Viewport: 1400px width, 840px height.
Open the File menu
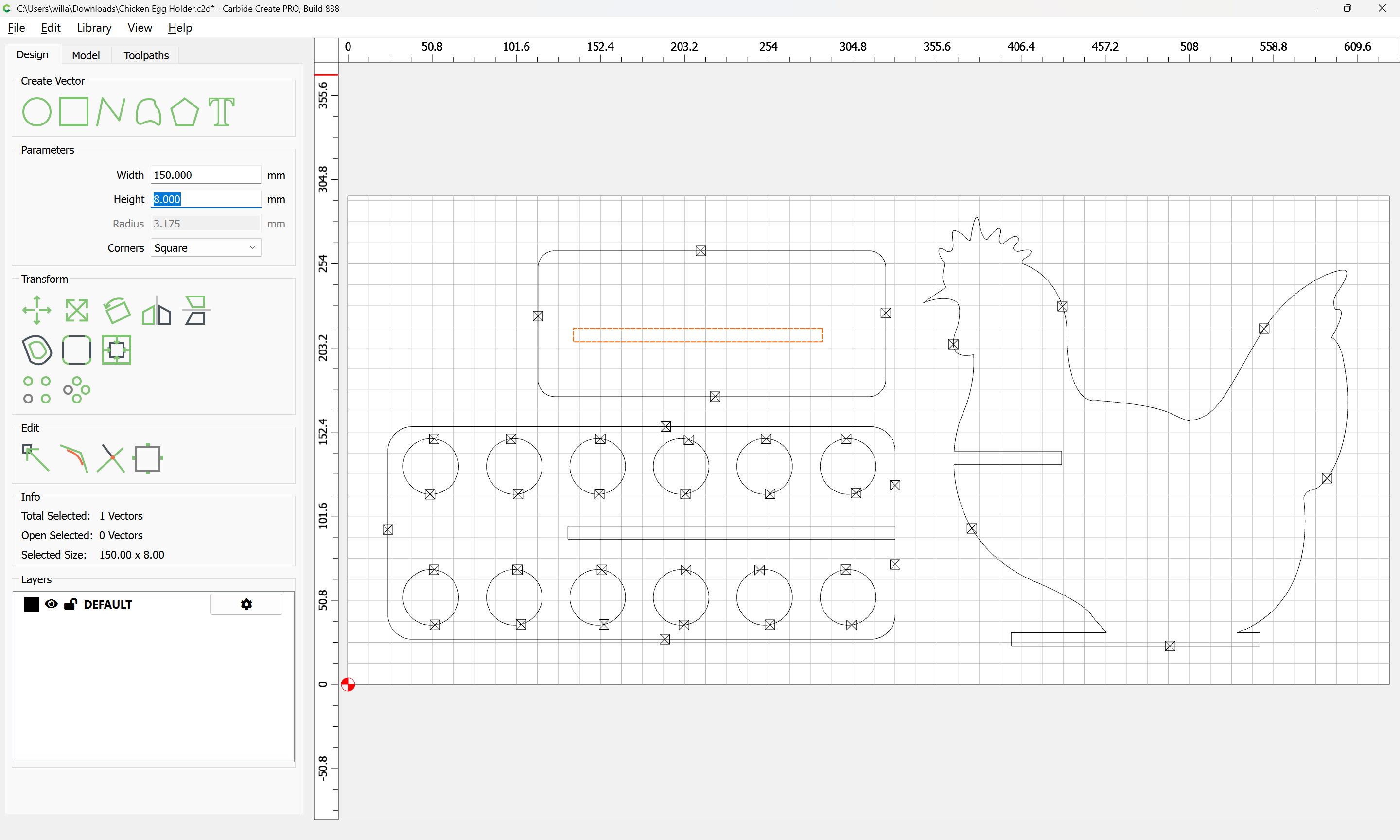tap(16, 28)
